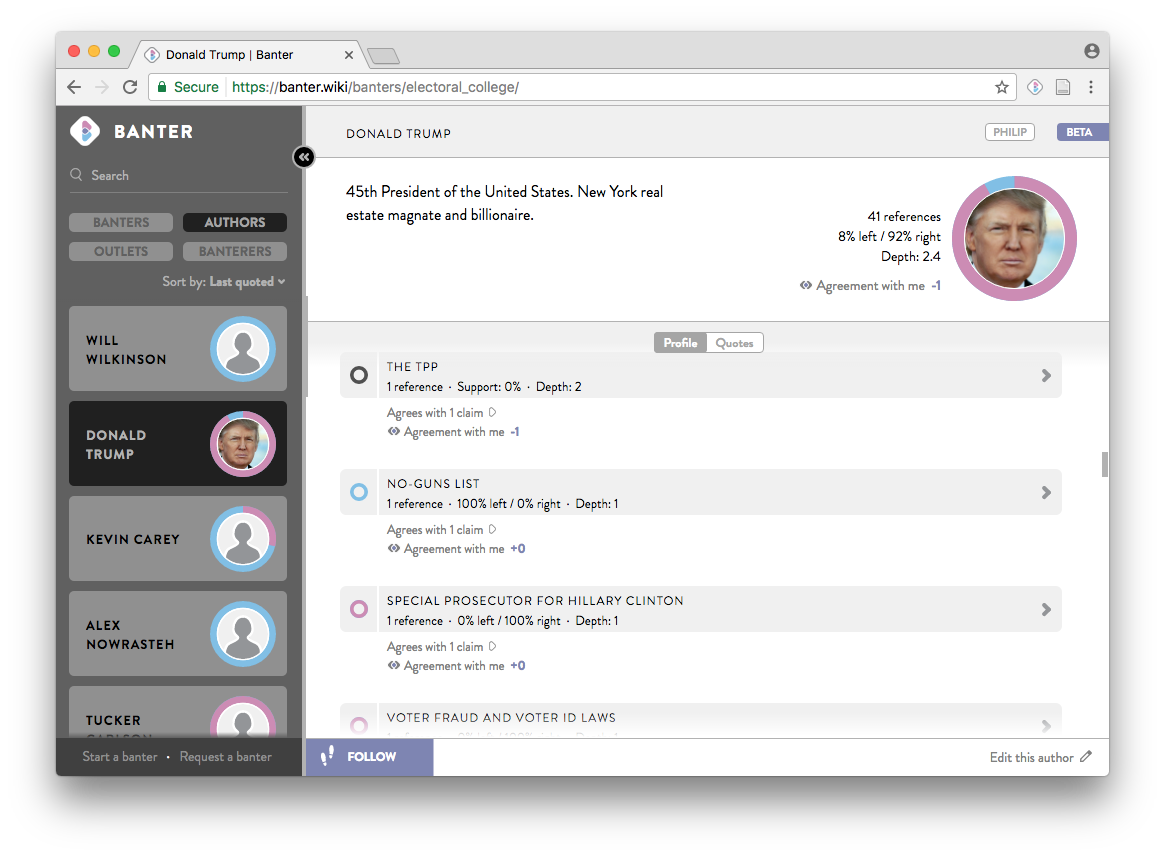The width and height of the screenshot is (1165, 856).
Task: Click the NO-GUNS LIST topic title
Action: pyautogui.click(x=433, y=484)
